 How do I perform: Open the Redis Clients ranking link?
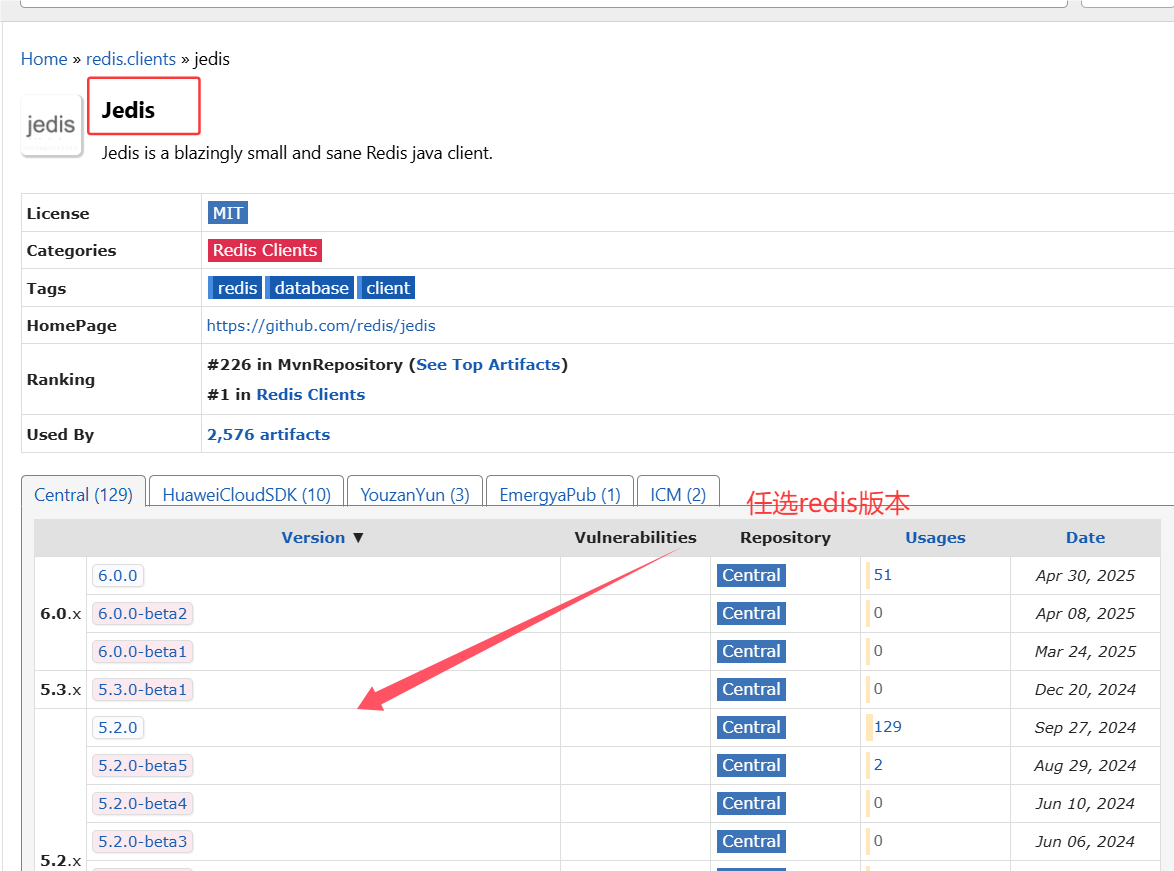[311, 395]
